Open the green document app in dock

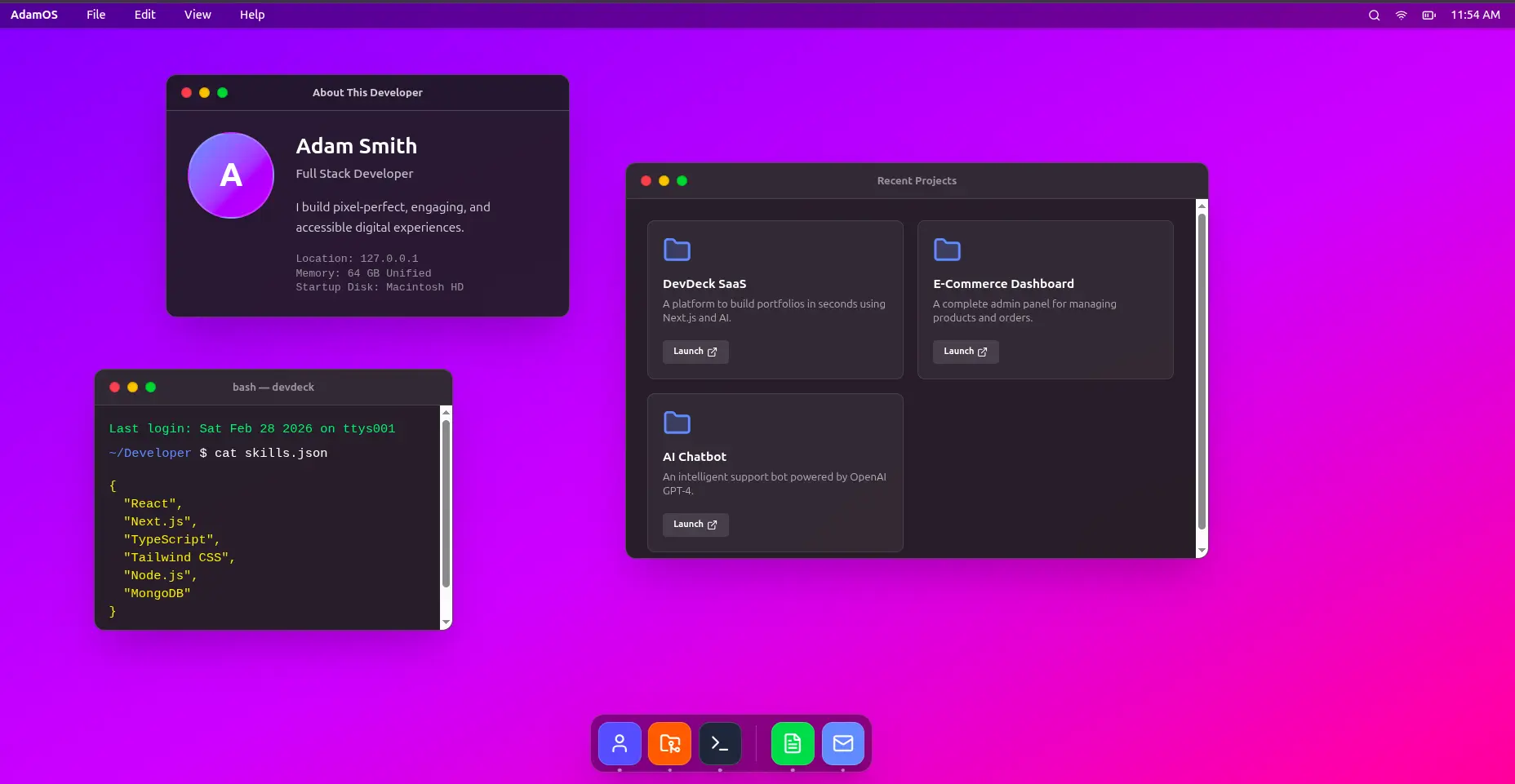pos(793,743)
